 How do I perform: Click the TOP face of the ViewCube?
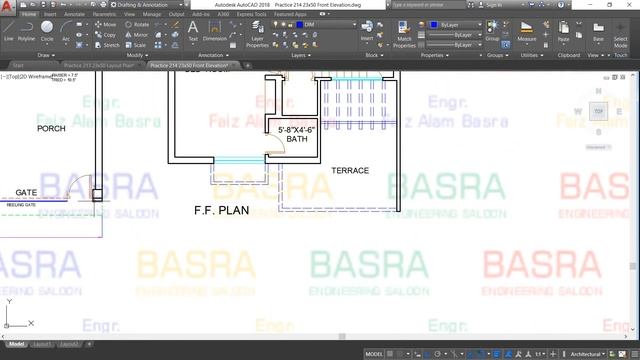pyautogui.click(x=598, y=111)
